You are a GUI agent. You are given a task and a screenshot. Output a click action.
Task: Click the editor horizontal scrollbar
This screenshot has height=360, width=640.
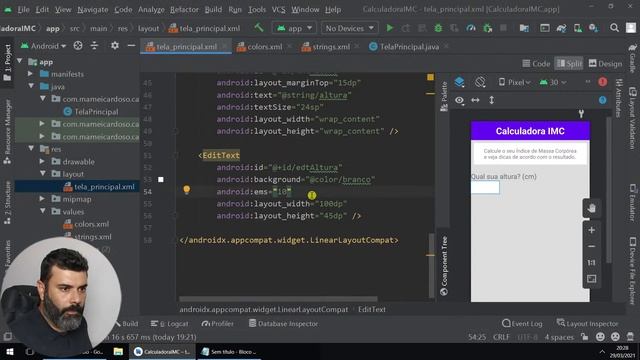pos(278,299)
